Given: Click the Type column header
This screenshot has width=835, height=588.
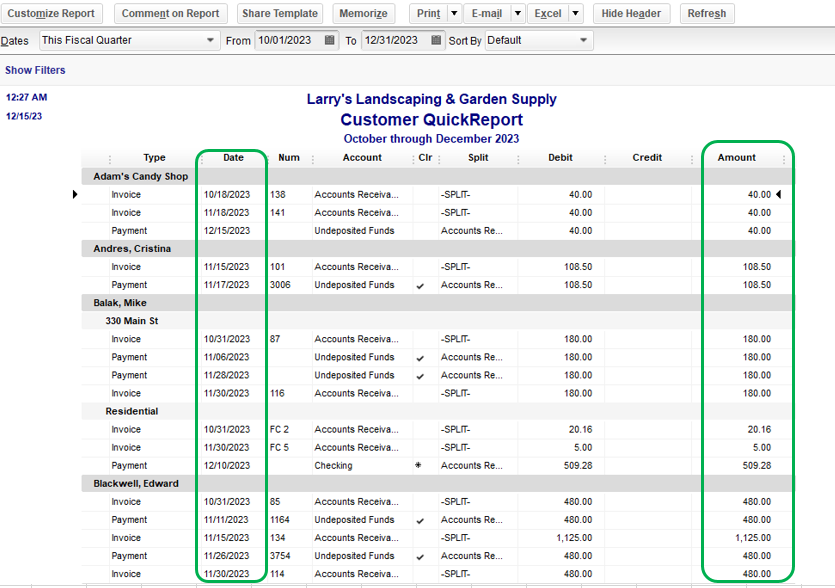Looking at the screenshot, I should (154, 158).
